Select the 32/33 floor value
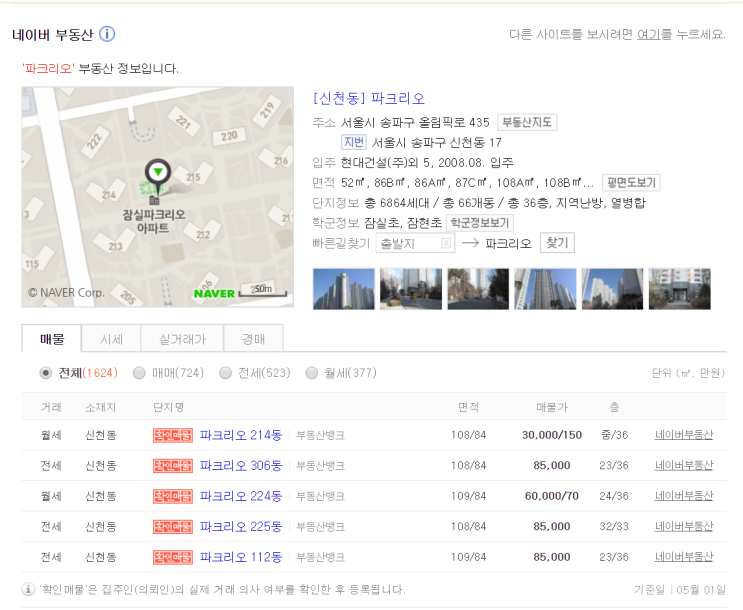743x610 pixels. point(614,527)
